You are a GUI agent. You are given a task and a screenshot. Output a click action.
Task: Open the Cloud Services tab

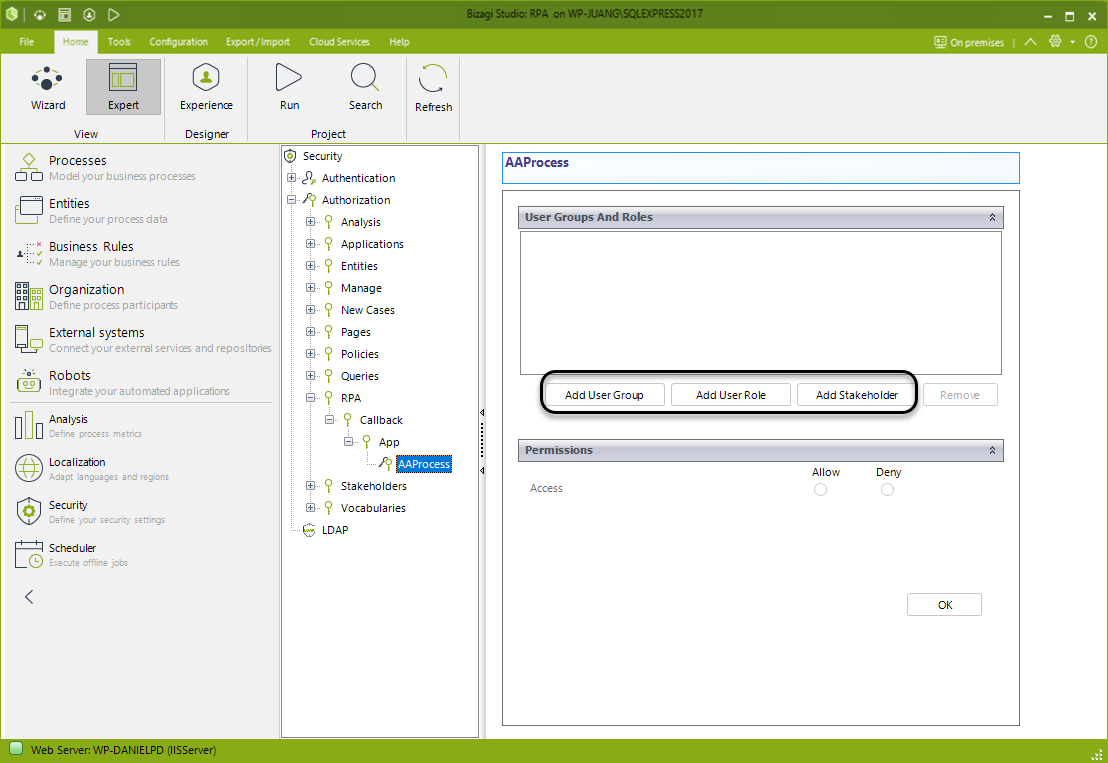pos(339,42)
